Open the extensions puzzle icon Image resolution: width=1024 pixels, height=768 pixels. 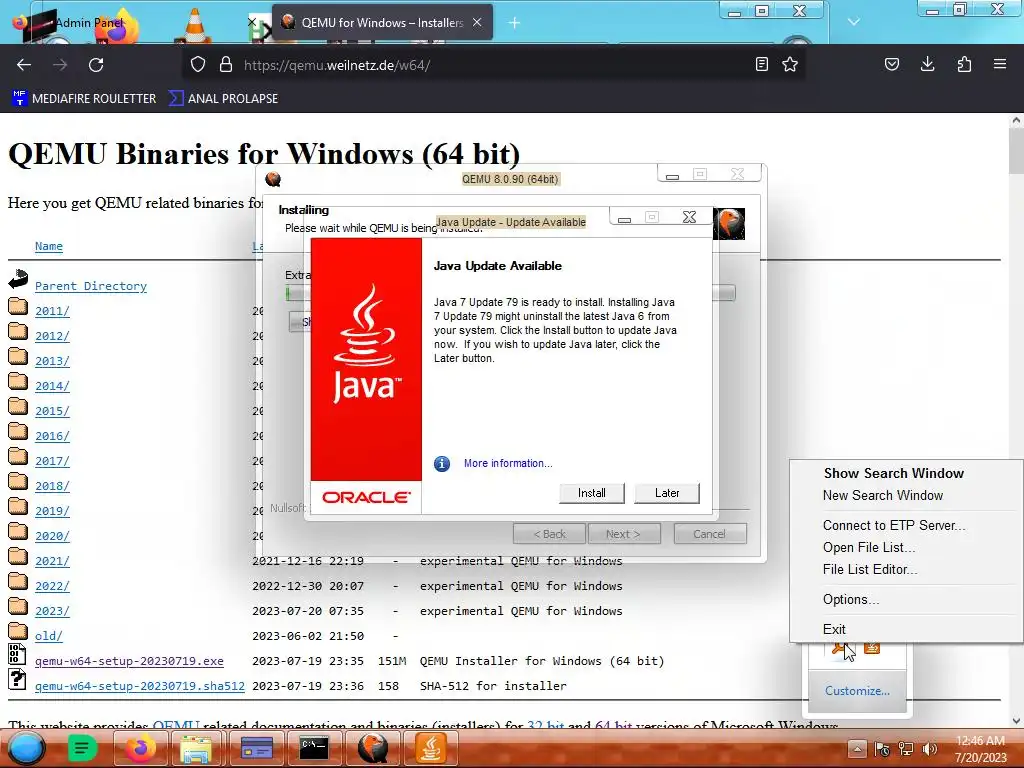(964, 64)
